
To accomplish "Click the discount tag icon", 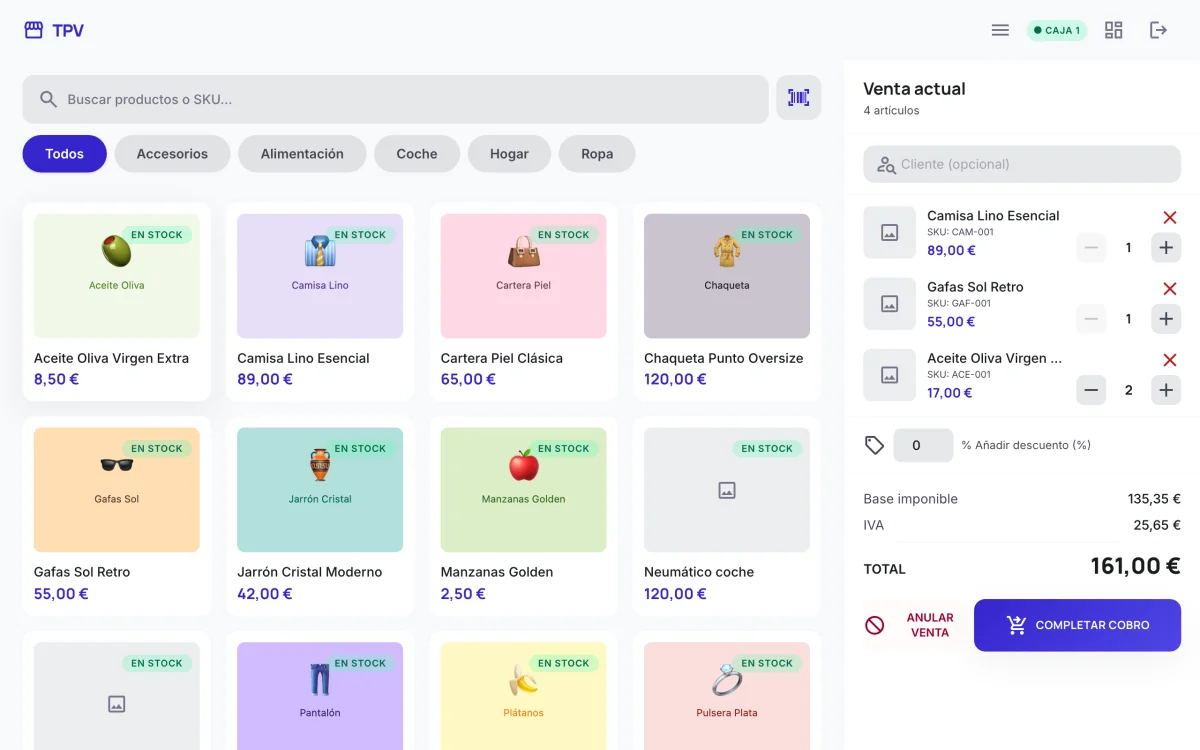I will click(874, 445).
